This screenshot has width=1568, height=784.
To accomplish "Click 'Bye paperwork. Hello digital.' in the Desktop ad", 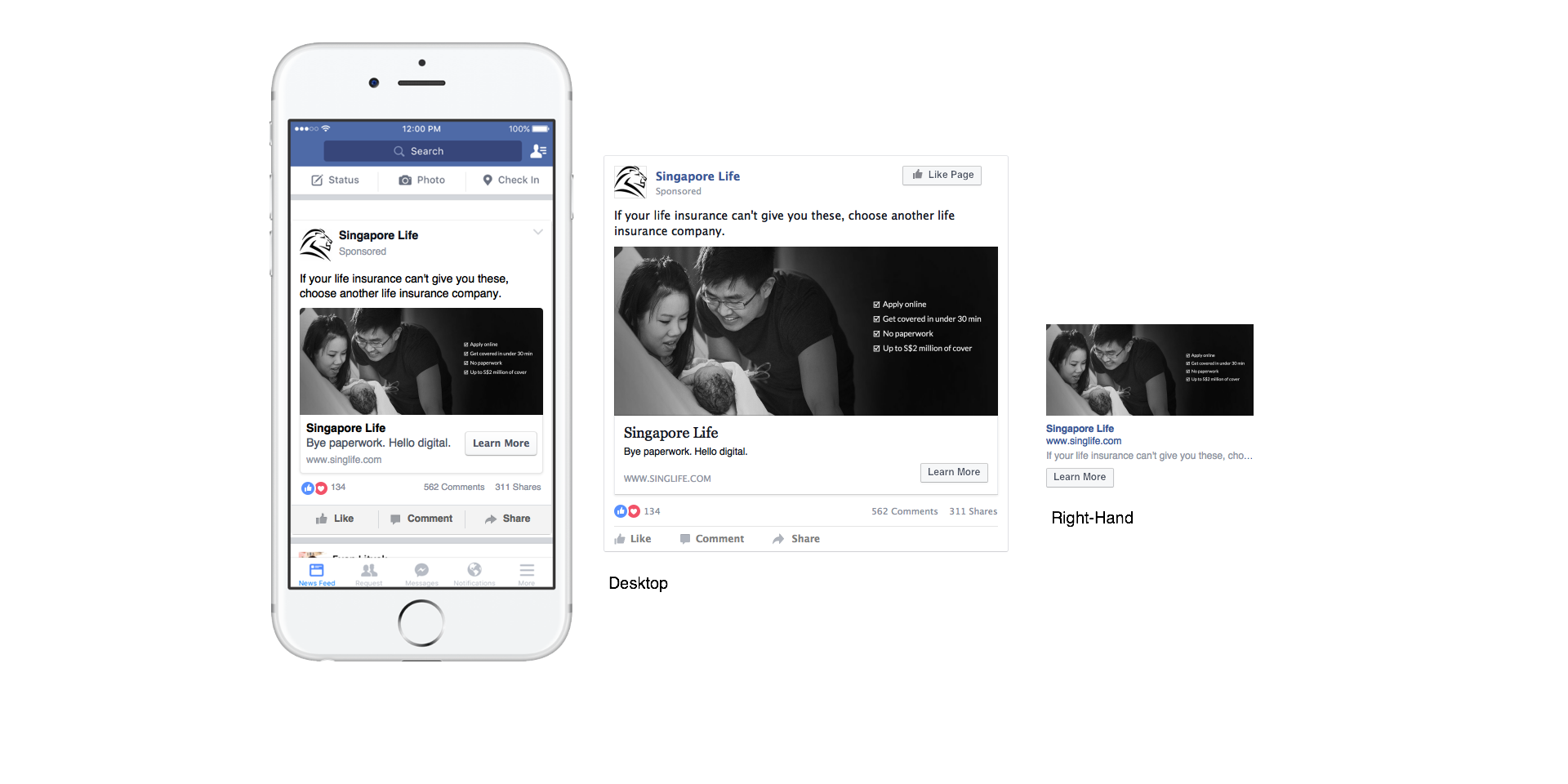I will pos(686,452).
